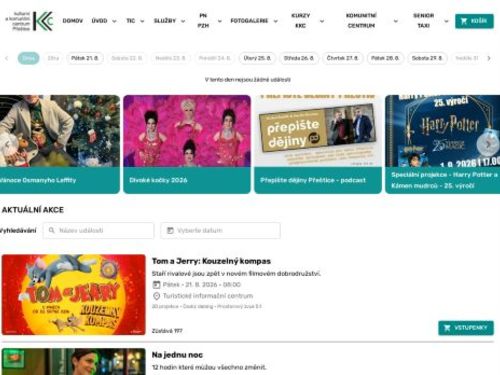Click the magnifier icon in the event search field
This screenshot has width=500, height=375.
[x=52, y=230]
